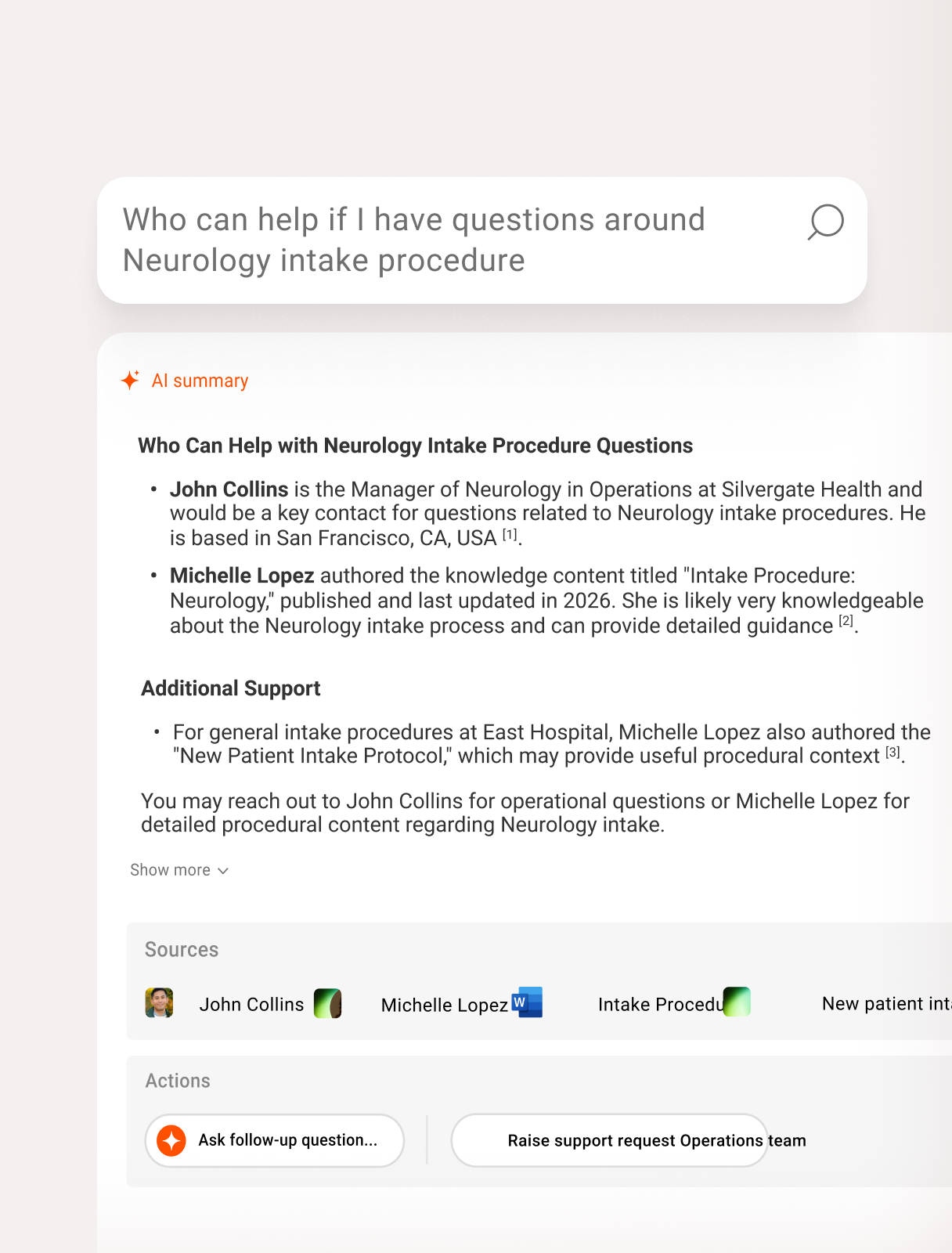The width and height of the screenshot is (952, 1253).
Task: Open John Collins profile photo avatar
Action: coord(159,1002)
